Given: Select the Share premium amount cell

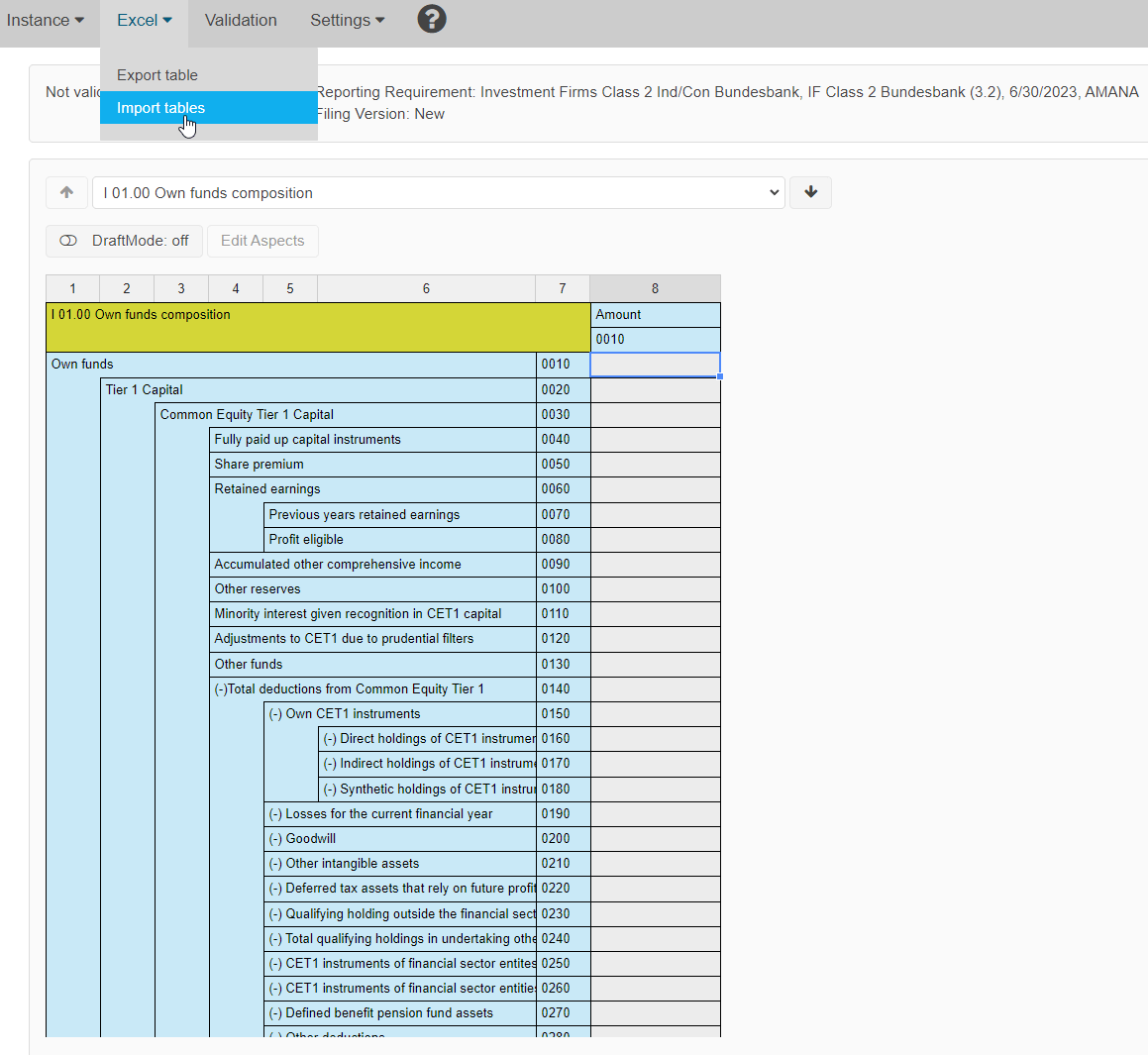Looking at the screenshot, I should tap(655, 465).
